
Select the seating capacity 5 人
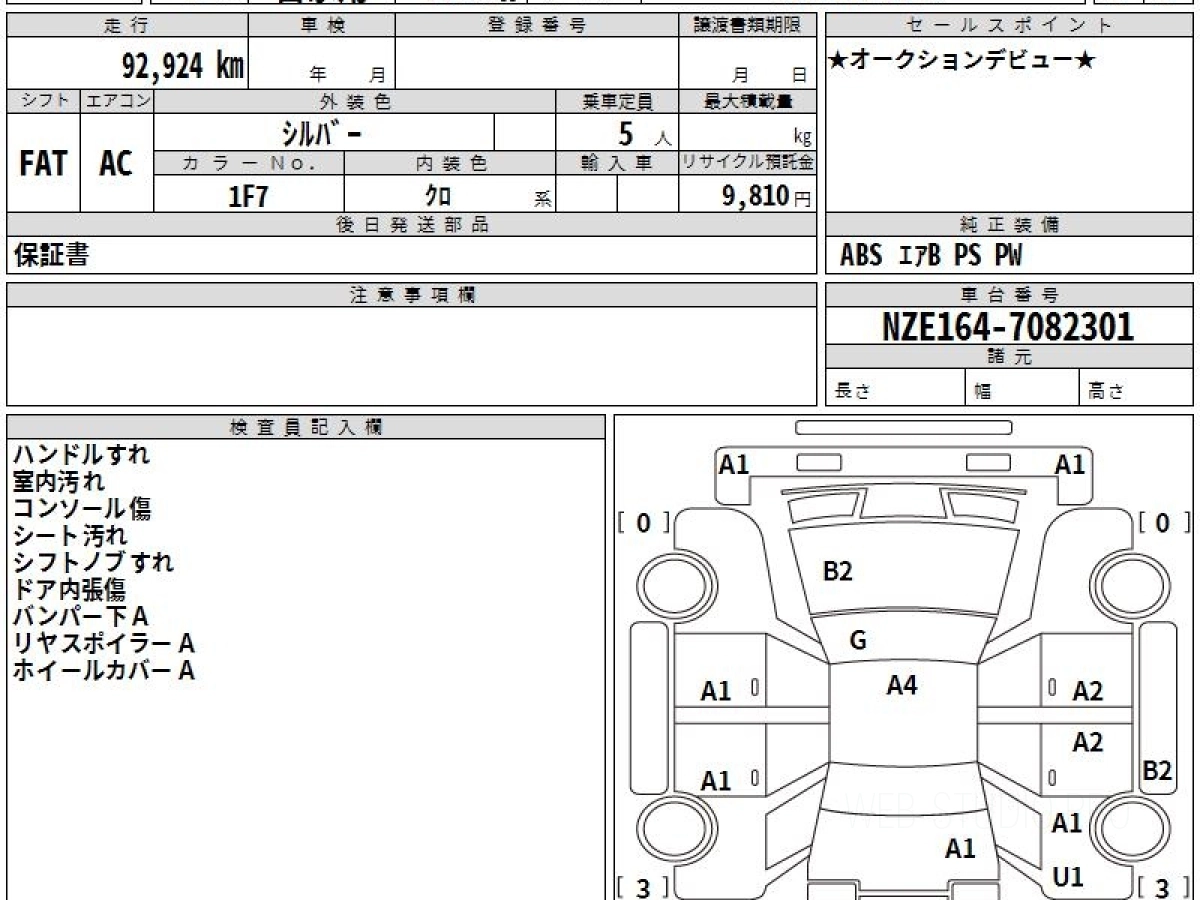644,134
